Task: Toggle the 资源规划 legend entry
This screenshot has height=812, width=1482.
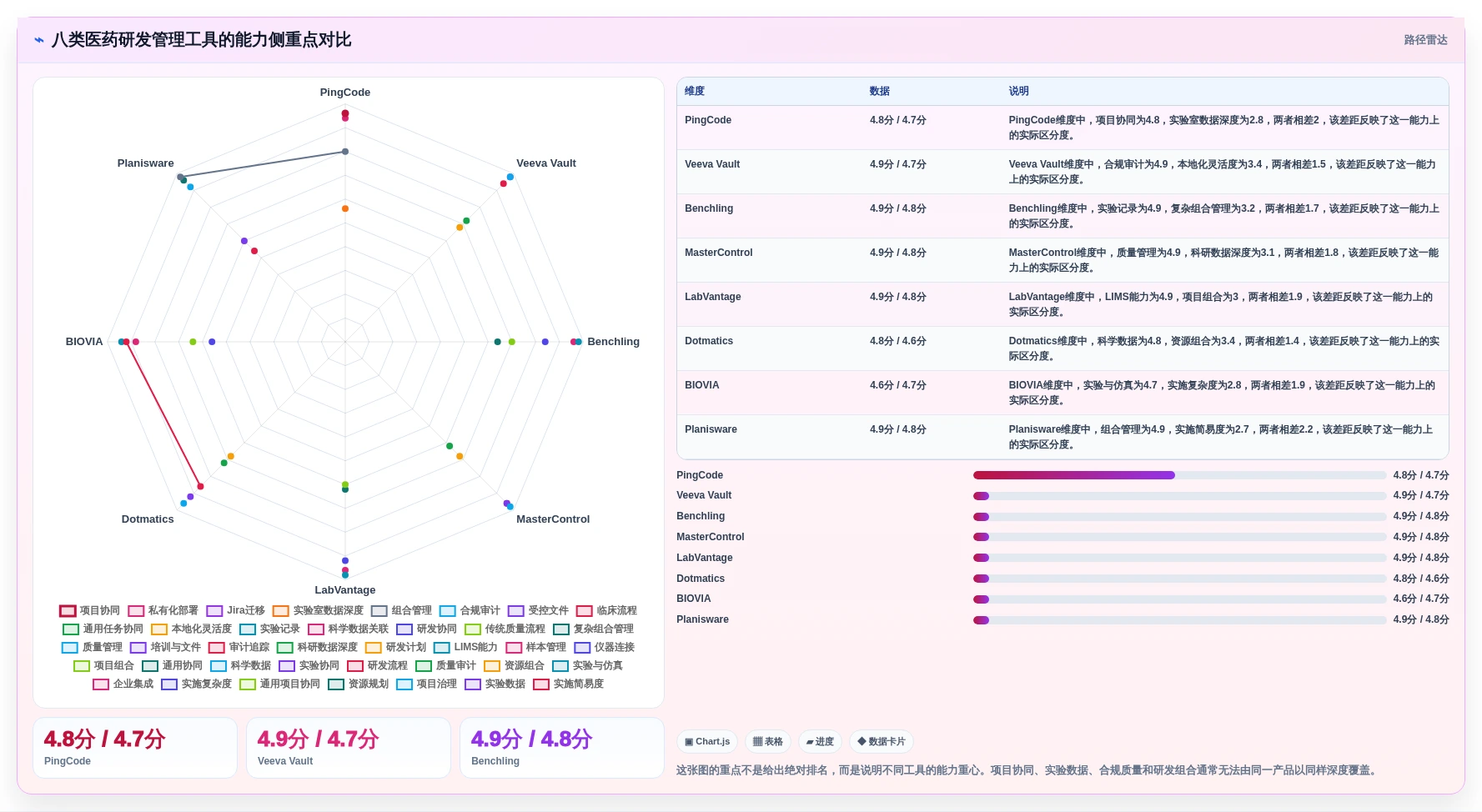Action: click(x=359, y=684)
